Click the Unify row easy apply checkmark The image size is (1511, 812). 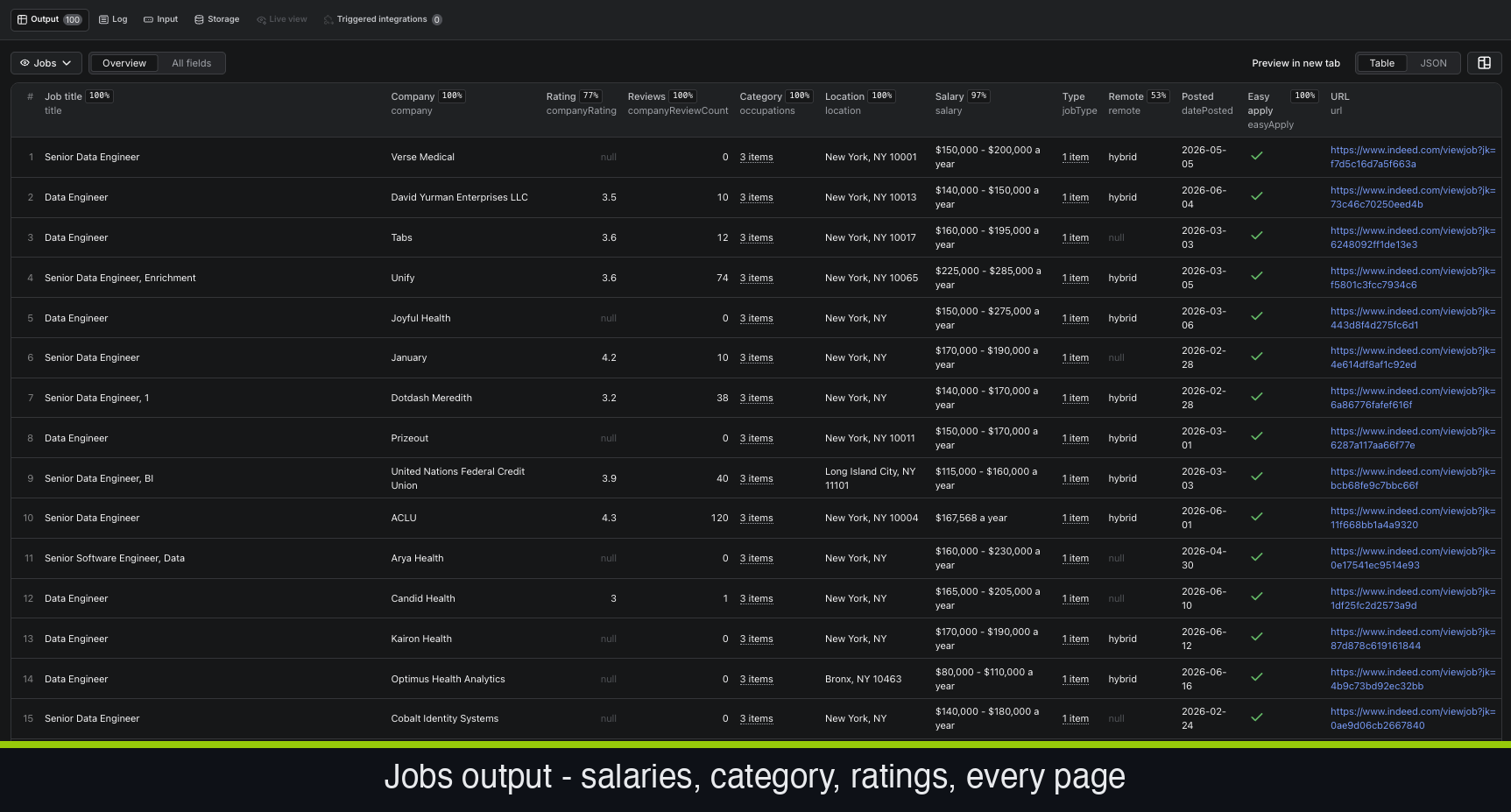(1256, 277)
